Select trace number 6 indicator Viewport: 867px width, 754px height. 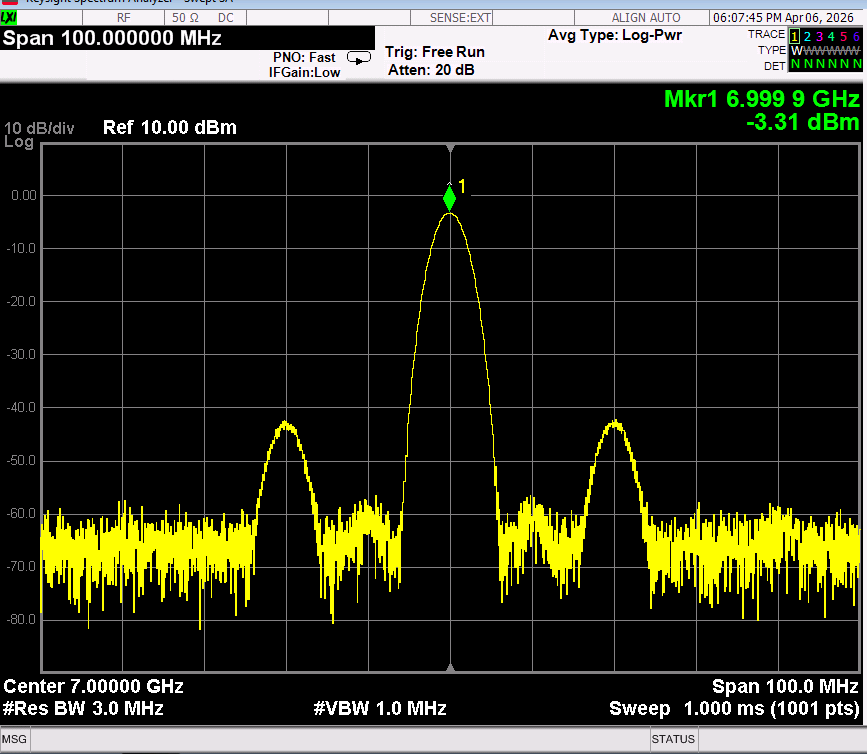coord(856,36)
